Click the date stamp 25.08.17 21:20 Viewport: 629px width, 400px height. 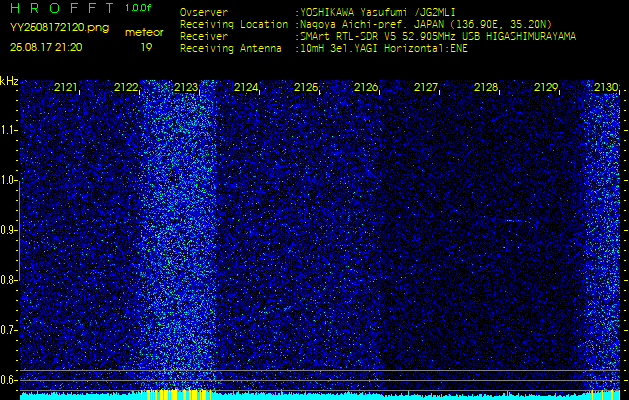pyautogui.click(x=46, y=47)
